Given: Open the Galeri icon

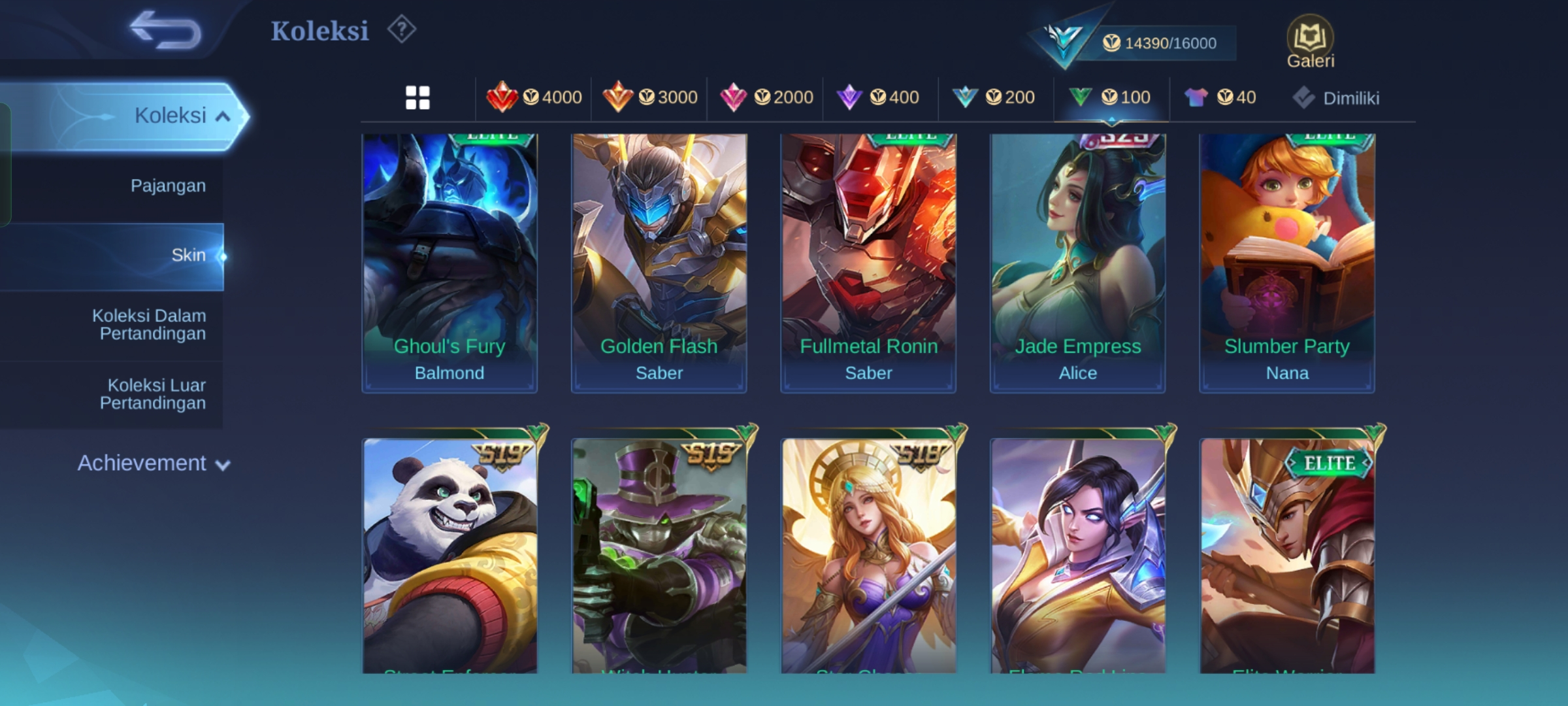Looking at the screenshot, I should [x=1310, y=42].
